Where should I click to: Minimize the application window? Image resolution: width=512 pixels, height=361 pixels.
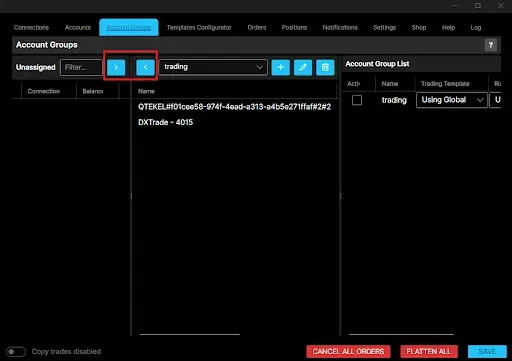coord(455,6)
